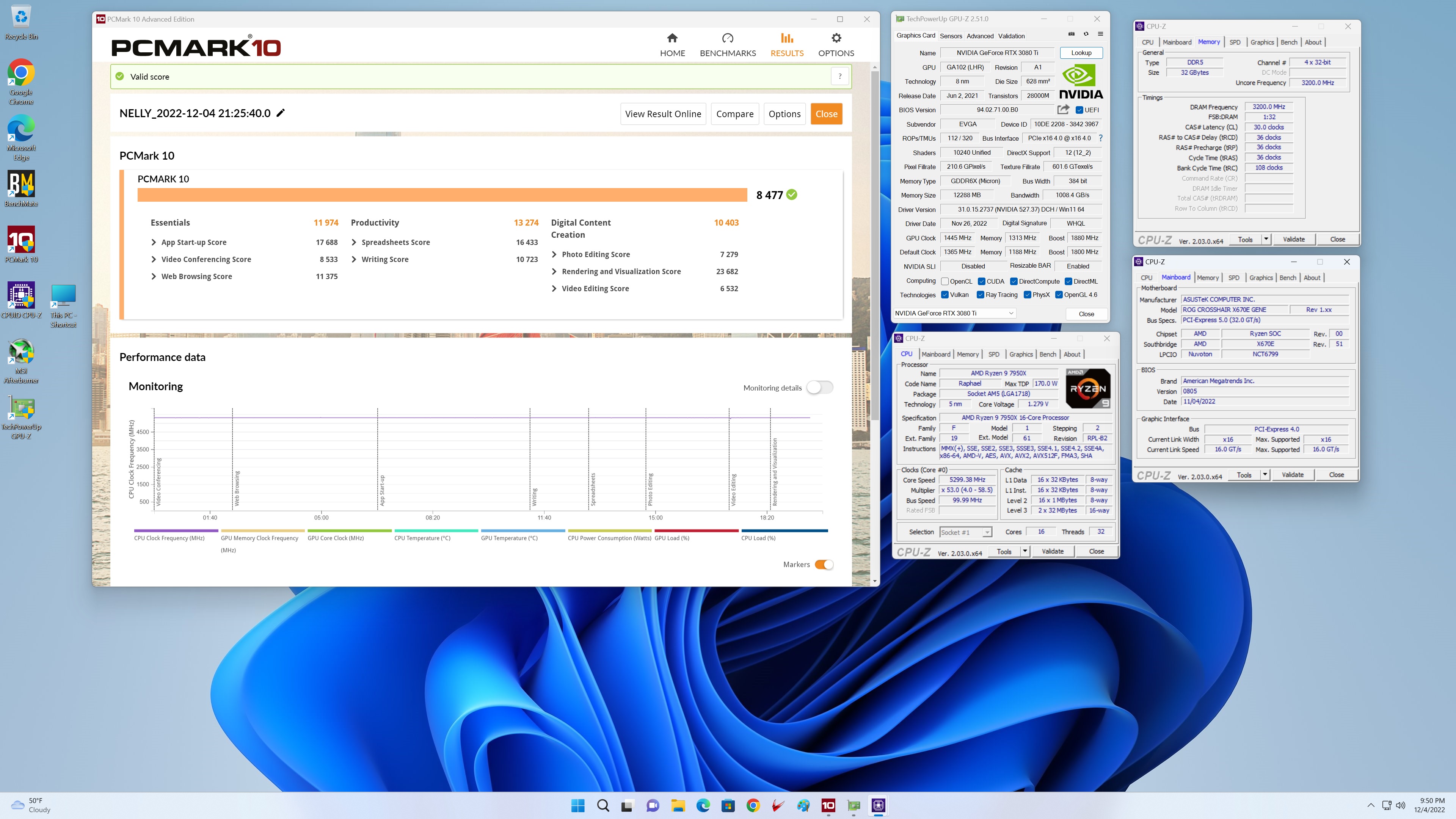Toggle the Monitoring details switch
This screenshot has height=819, width=1456.
click(x=819, y=388)
